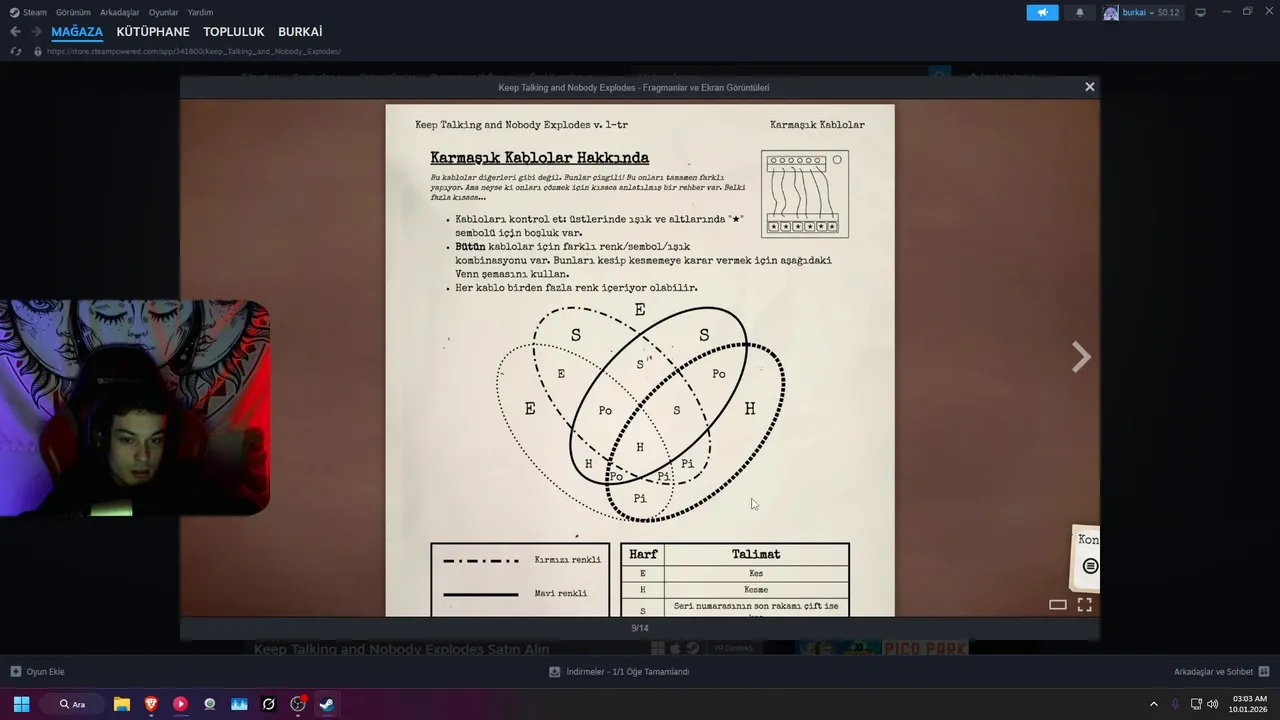Click the Steam taskbar icon
Image resolution: width=1280 pixels, height=720 pixels.
(326, 704)
